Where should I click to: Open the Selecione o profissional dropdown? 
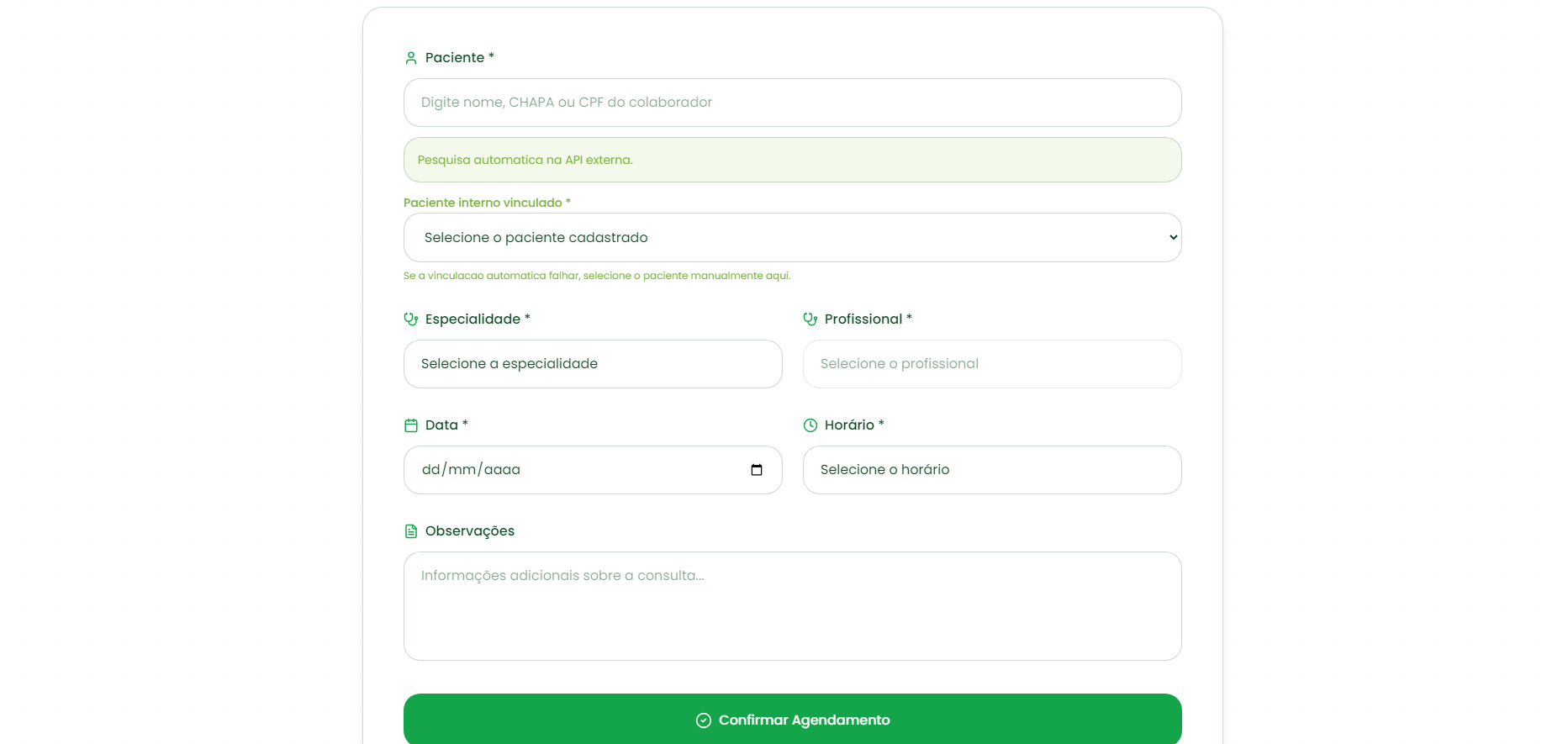[x=992, y=364]
